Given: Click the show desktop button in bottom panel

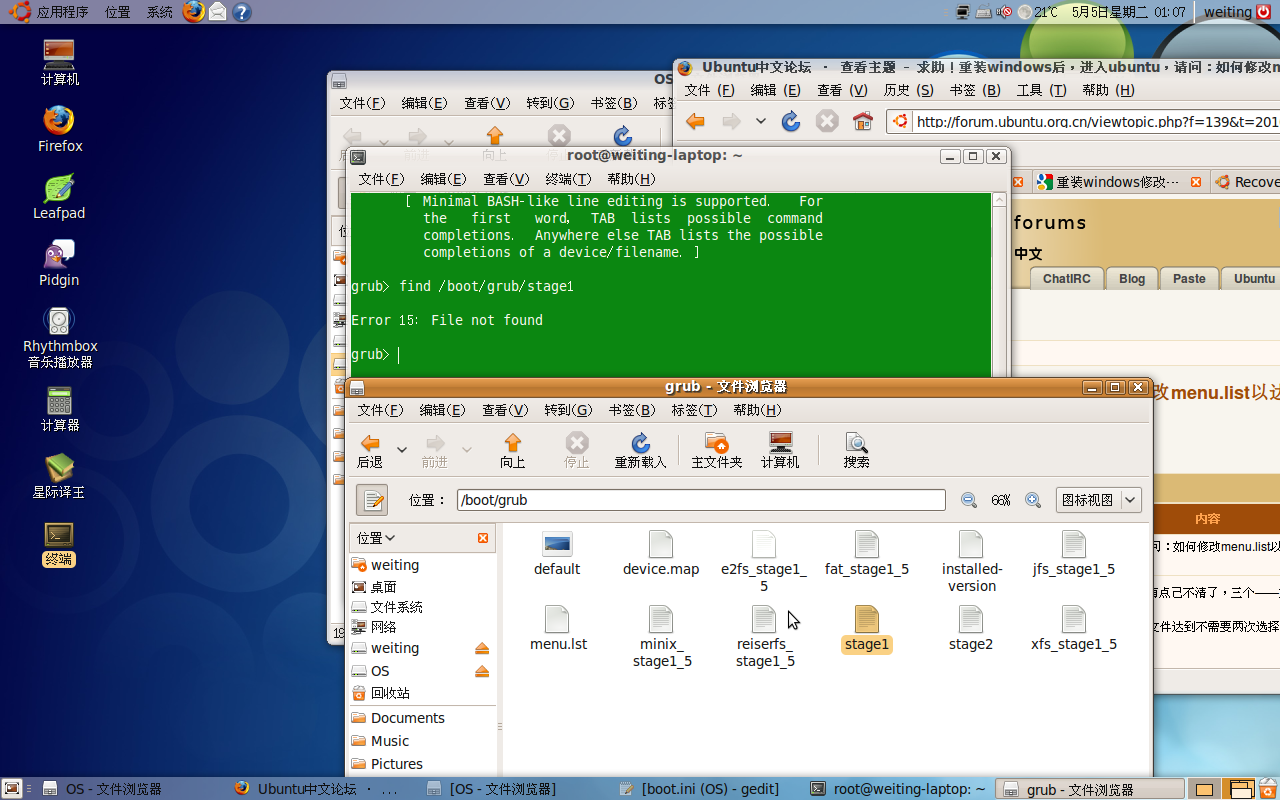Looking at the screenshot, I should (13, 789).
